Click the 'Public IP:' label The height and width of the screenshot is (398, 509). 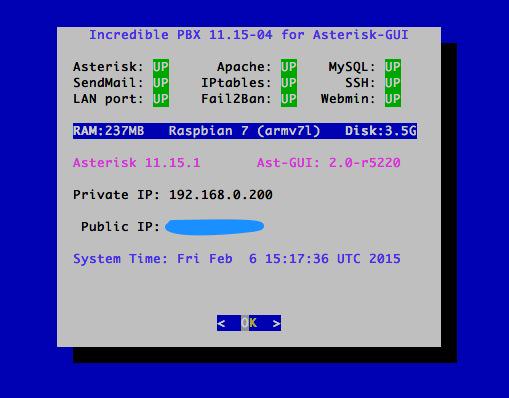coord(121,227)
